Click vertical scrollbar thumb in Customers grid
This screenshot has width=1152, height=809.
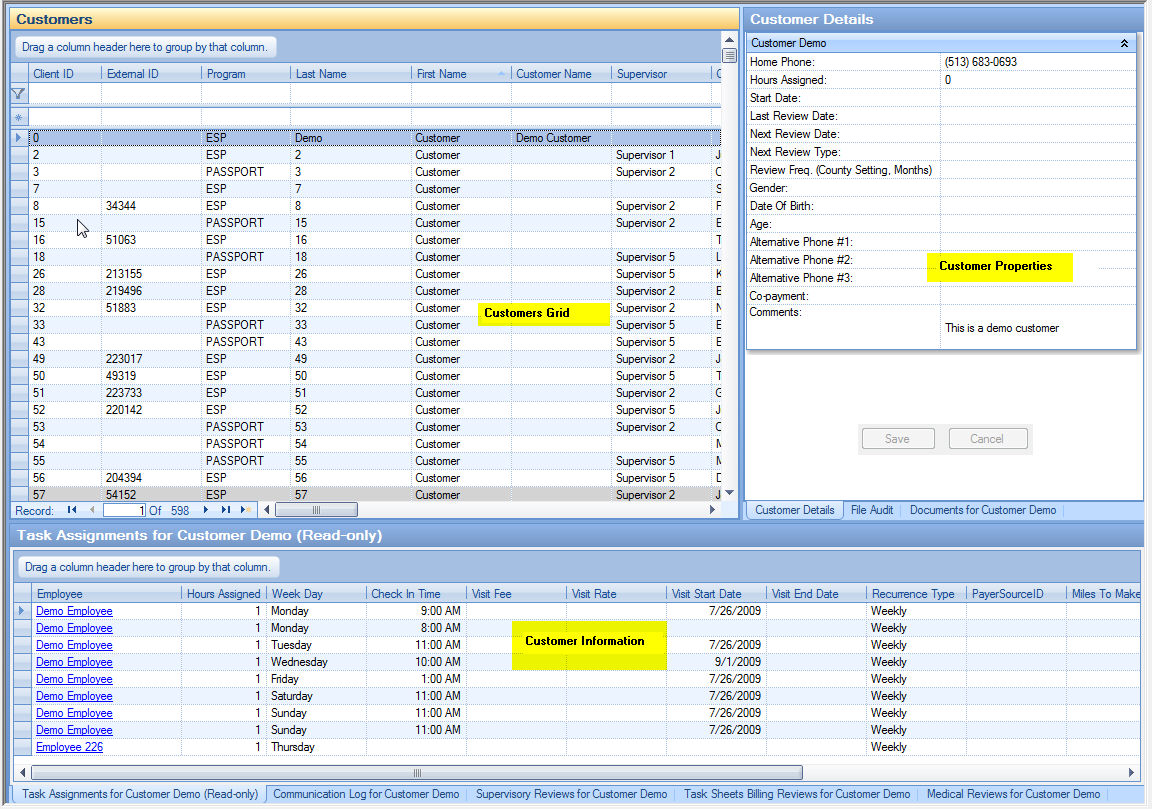729,55
